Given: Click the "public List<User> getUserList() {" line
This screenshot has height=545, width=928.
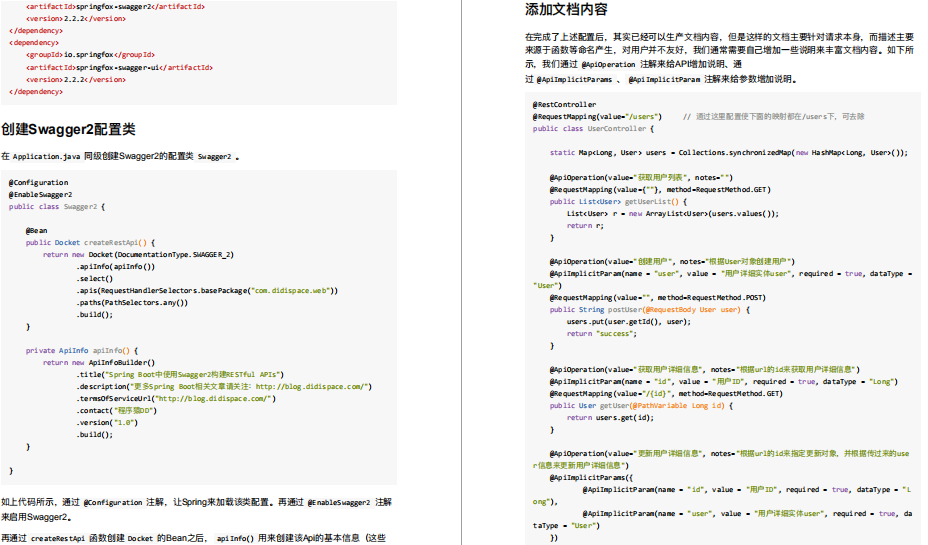Looking at the screenshot, I should pos(618,201).
